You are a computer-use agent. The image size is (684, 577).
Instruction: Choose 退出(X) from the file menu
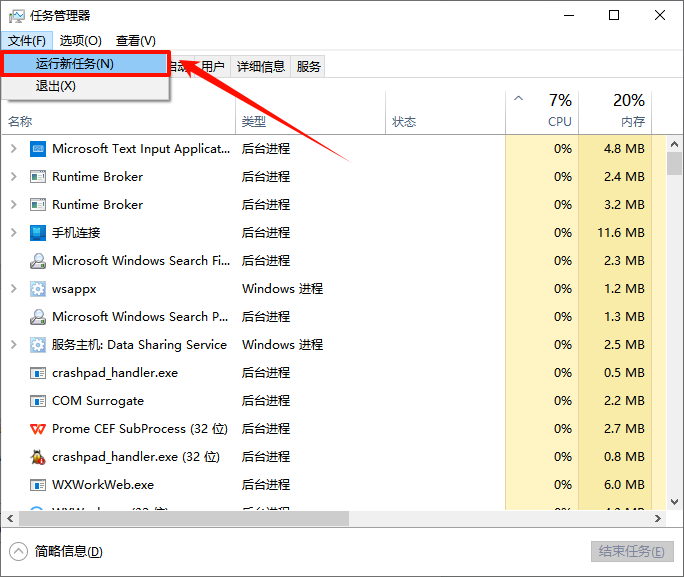pyautogui.click(x=86, y=86)
